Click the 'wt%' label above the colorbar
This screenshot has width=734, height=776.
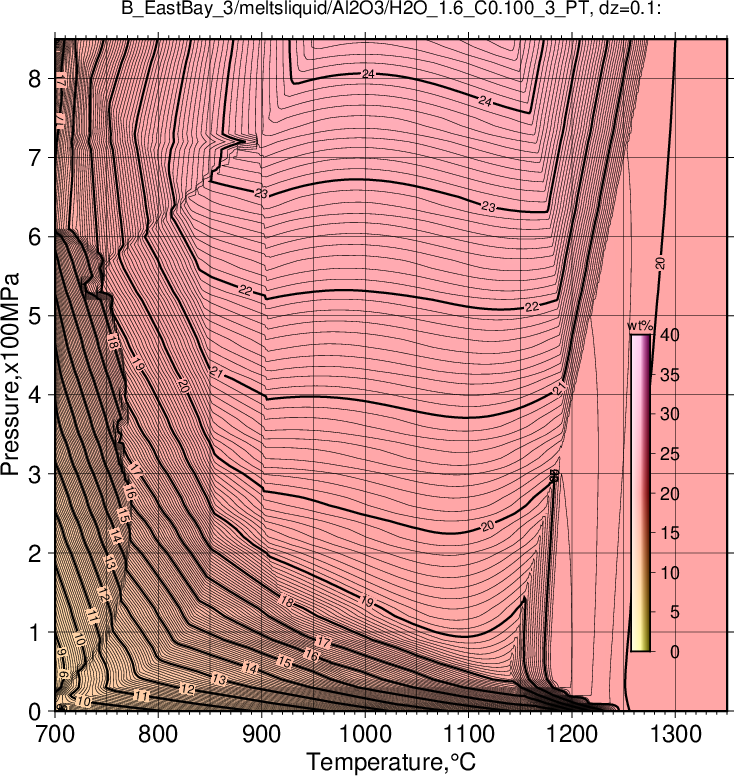[x=640, y=327]
